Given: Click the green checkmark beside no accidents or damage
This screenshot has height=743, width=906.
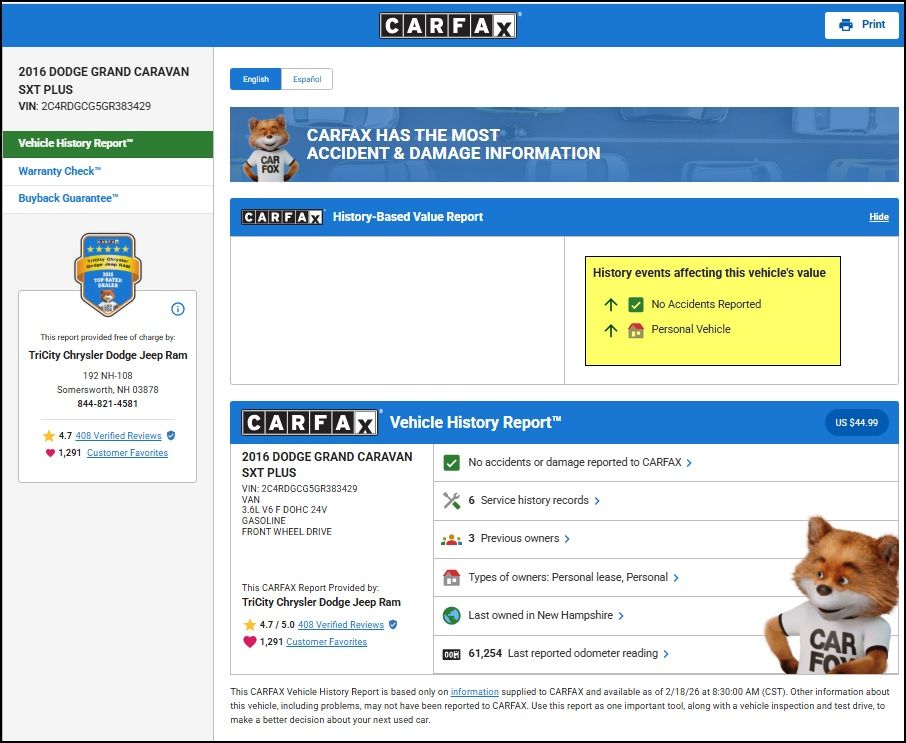Looking at the screenshot, I should pos(451,463).
